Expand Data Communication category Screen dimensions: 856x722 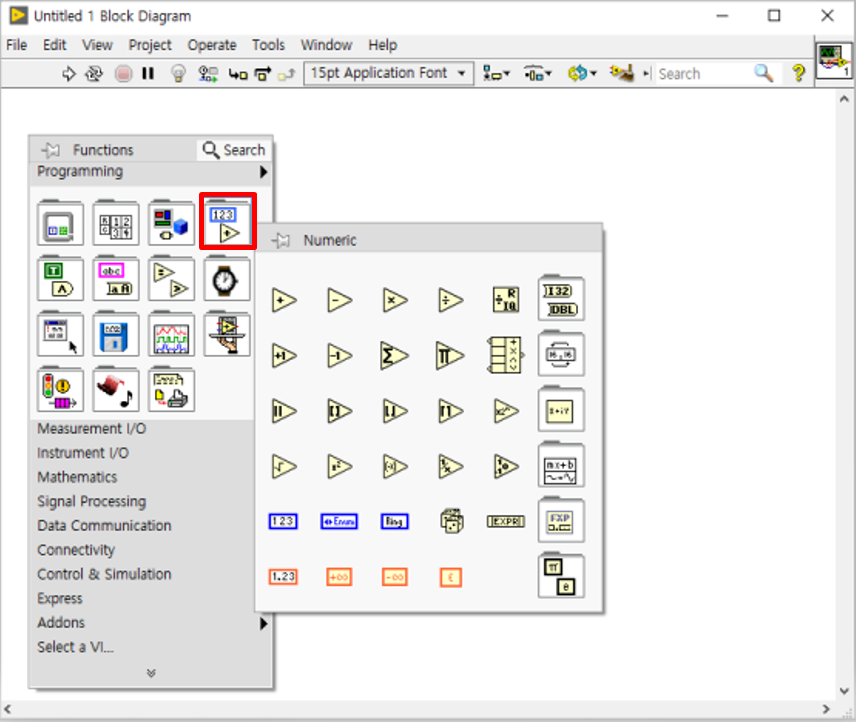(x=104, y=526)
